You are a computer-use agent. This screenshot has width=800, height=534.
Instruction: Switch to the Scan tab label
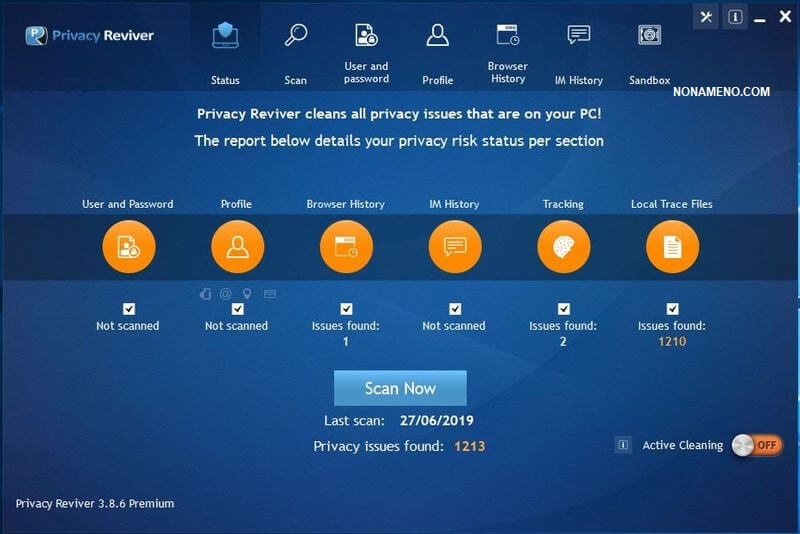coord(295,81)
